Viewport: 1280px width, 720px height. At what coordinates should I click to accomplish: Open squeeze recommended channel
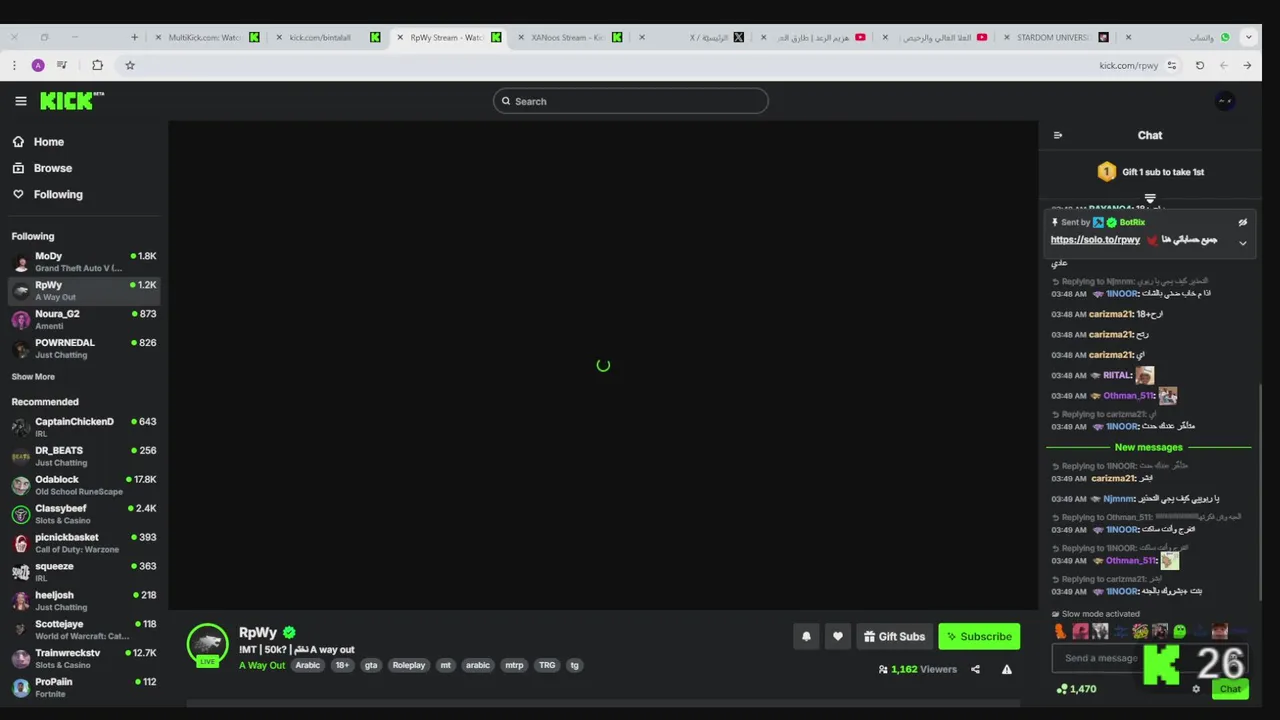click(x=84, y=572)
